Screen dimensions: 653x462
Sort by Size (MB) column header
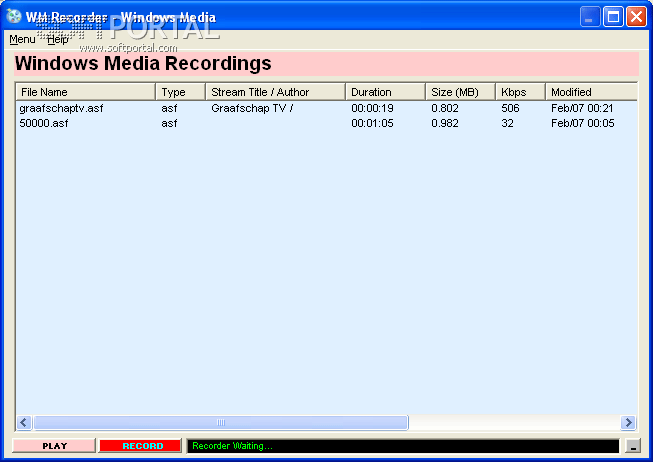[460, 92]
